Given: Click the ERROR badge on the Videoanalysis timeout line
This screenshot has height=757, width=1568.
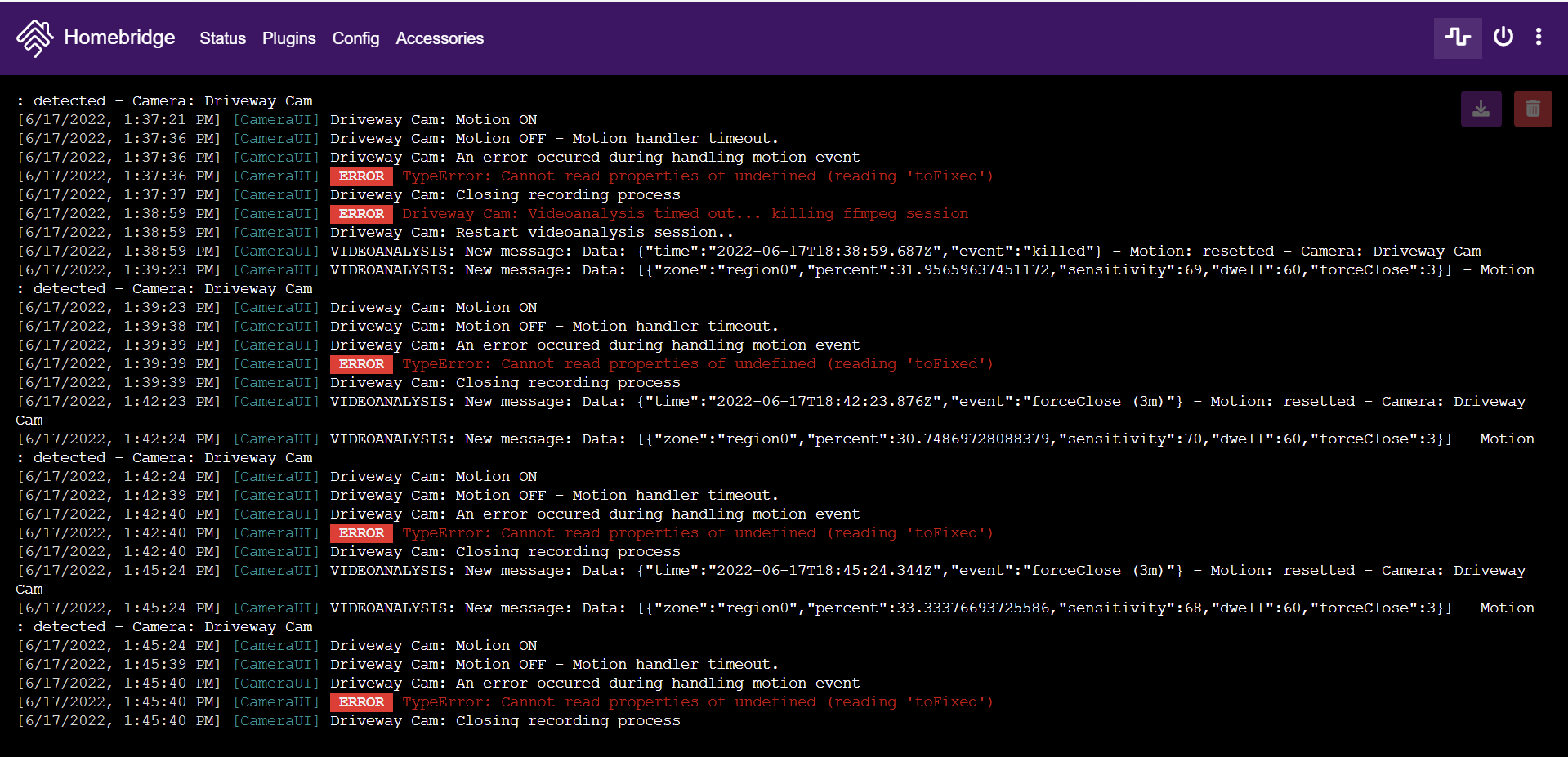Looking at the screenshot, I should (361, 213).
